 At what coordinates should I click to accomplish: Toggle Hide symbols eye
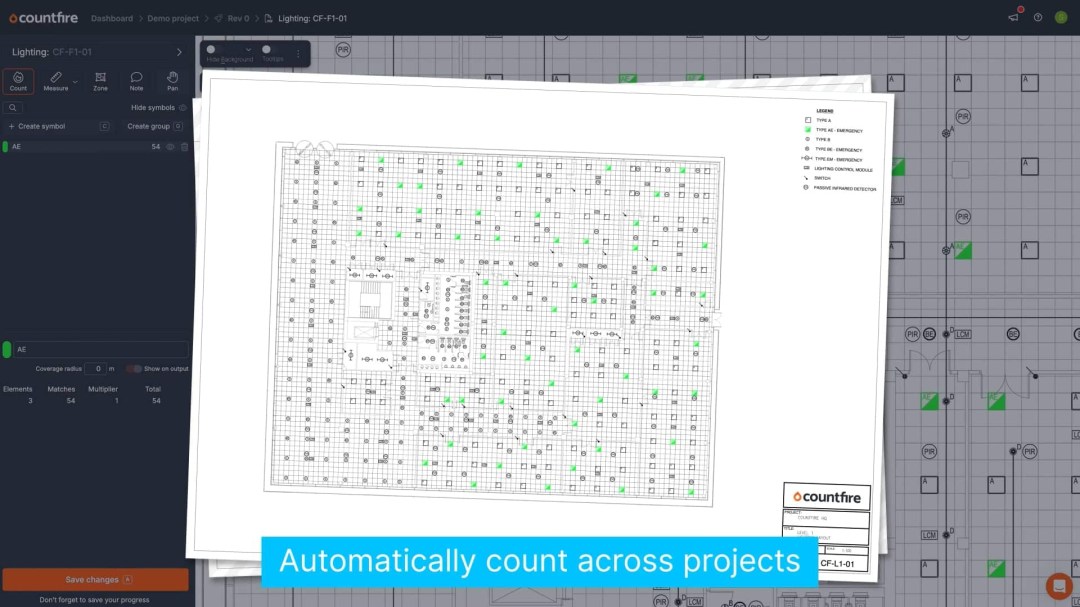click(183, 107)
